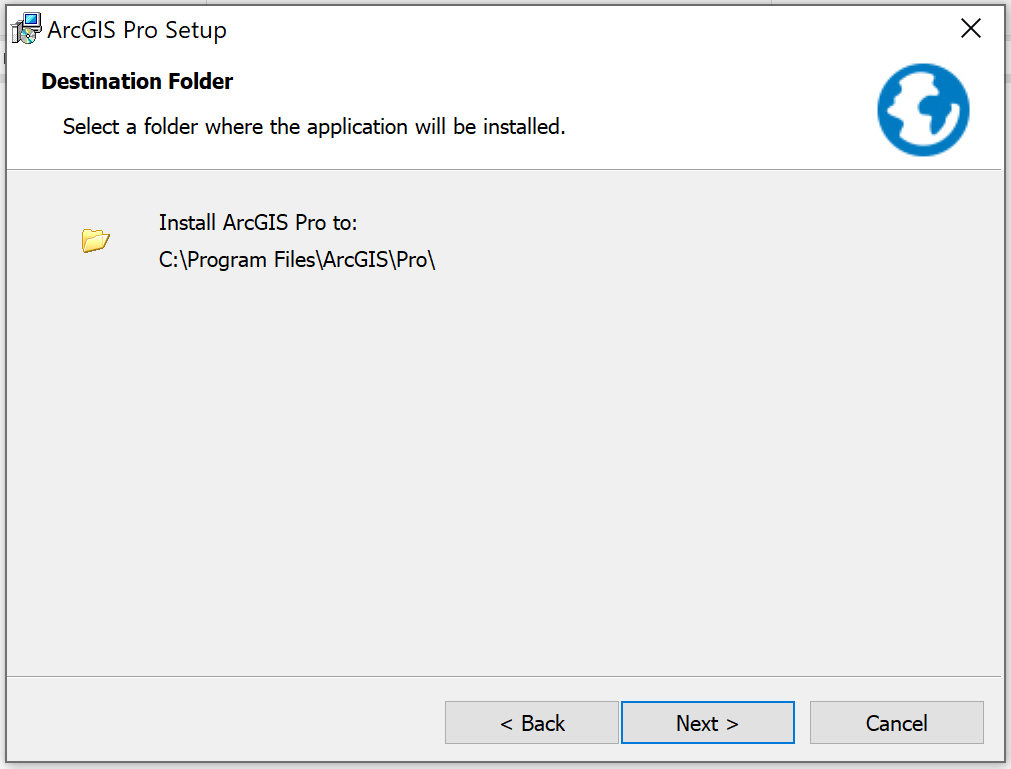This screenshot has height=769, width=1011.
Task: Cancel the ArcGIS Pro installation
Action: (896, 723)
